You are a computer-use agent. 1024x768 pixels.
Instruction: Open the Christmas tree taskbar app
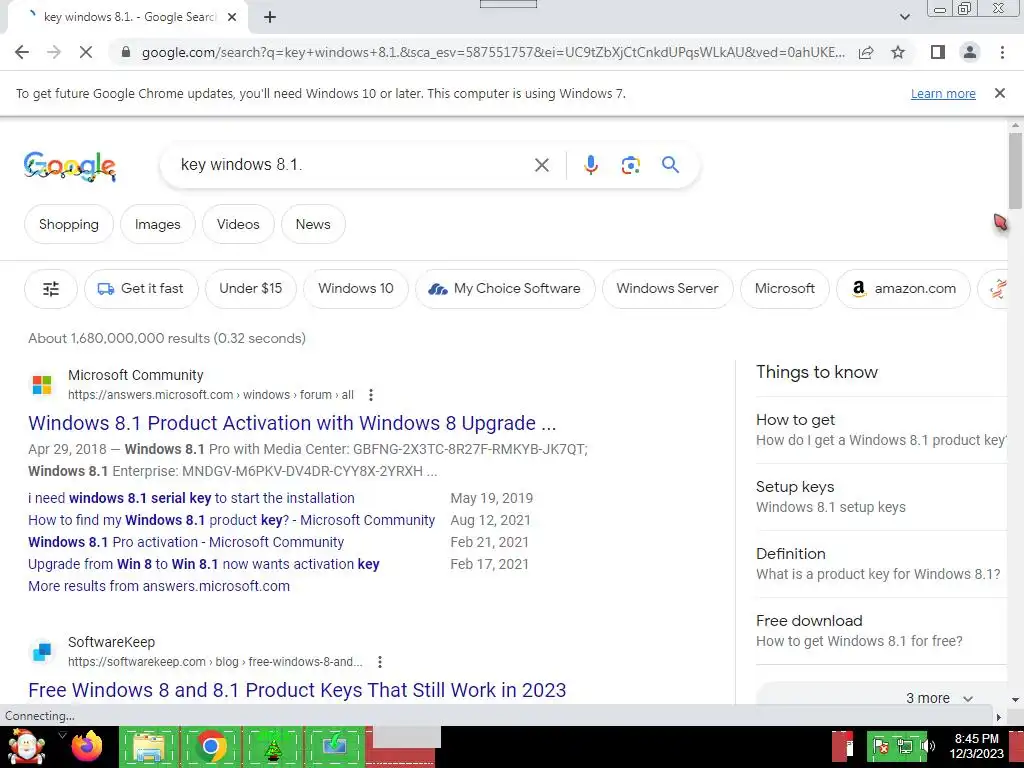click(x=272, y=746)
